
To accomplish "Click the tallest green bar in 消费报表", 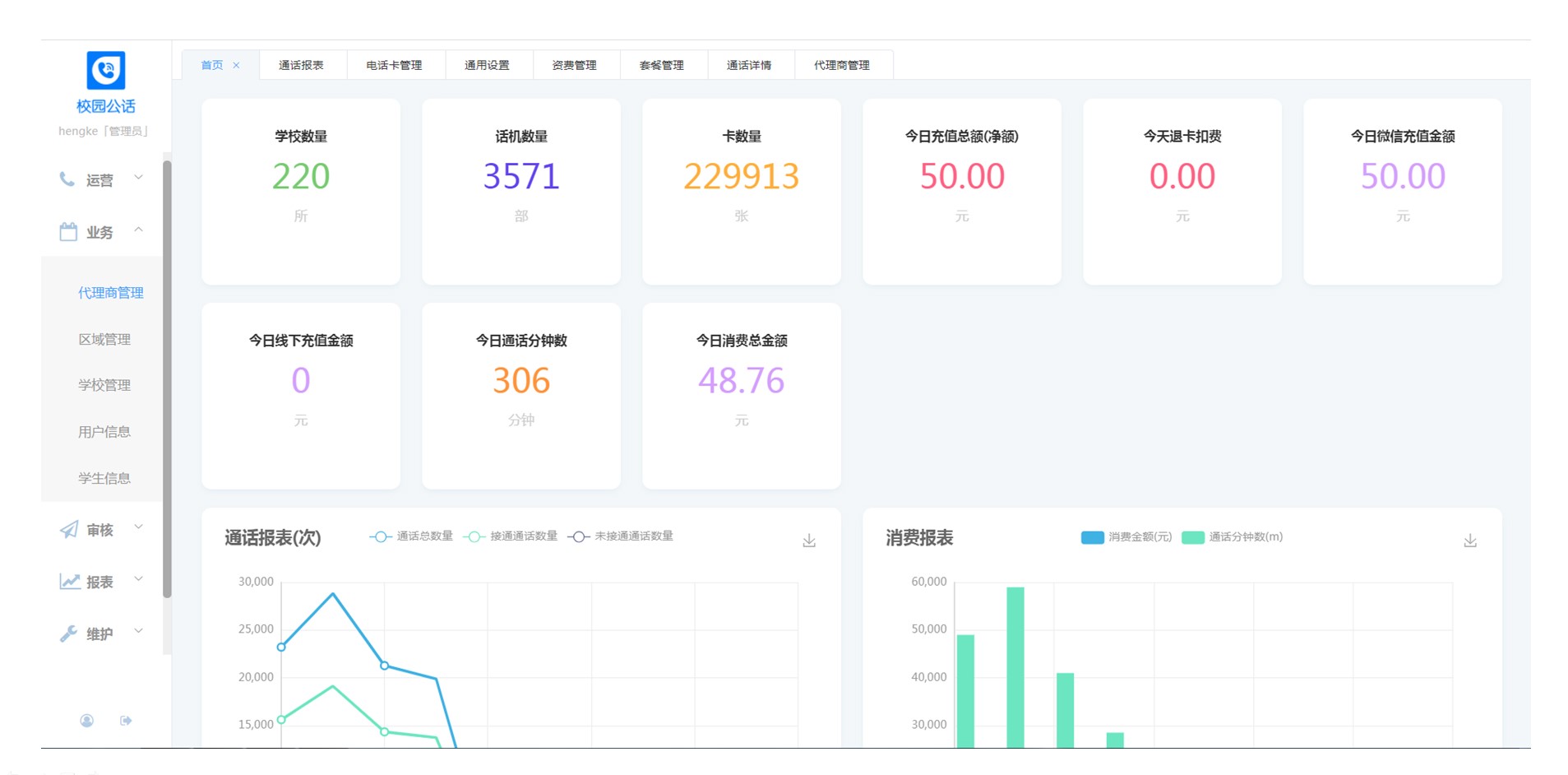I will click(x=1015, y=667).
